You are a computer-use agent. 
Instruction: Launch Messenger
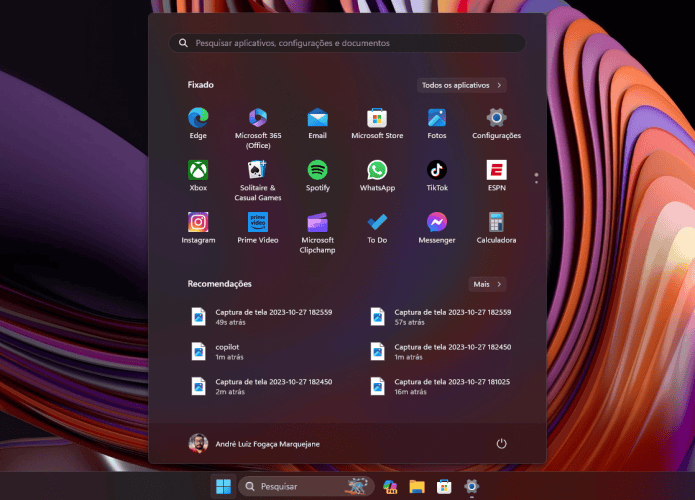(x=437, y=228)
